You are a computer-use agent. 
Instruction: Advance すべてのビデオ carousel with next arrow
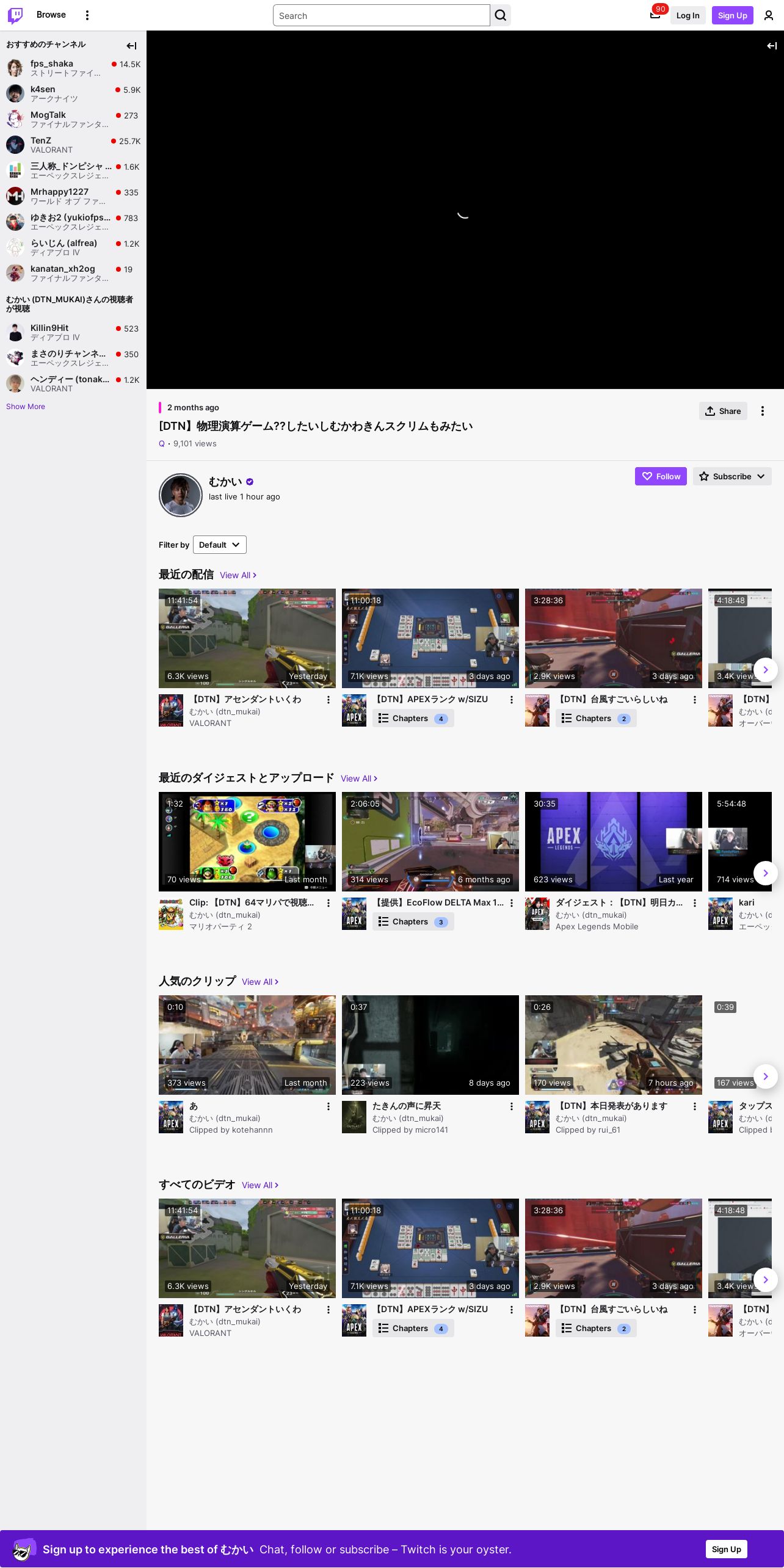tap(766, 1280)
